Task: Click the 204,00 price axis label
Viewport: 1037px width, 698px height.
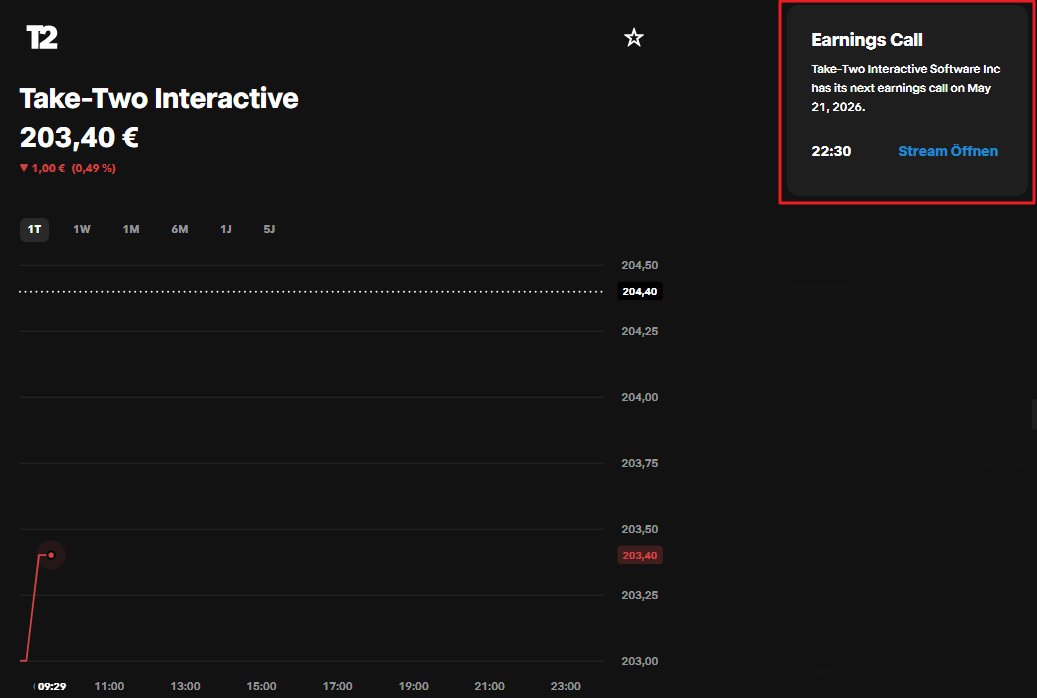Action: click(640, 397)
